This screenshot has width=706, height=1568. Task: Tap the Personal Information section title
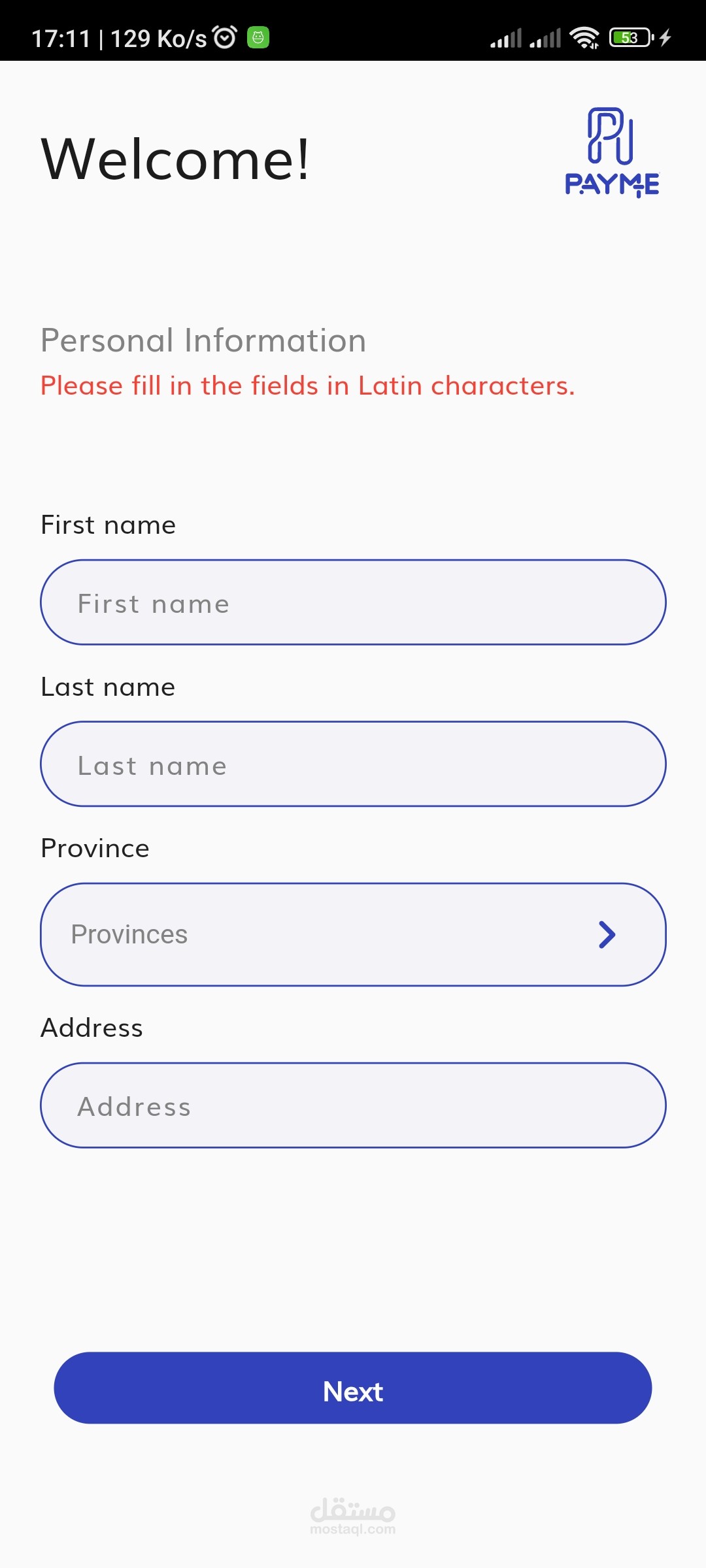203,340
